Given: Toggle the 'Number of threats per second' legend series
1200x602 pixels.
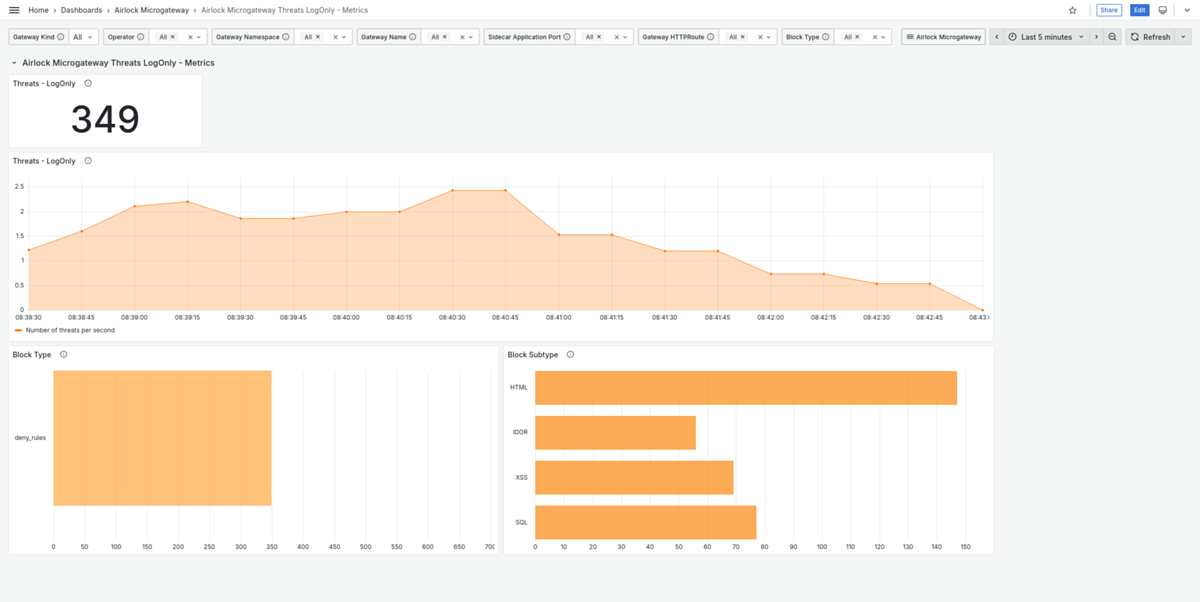Looking at the screenshot, I should pos(69,330).
